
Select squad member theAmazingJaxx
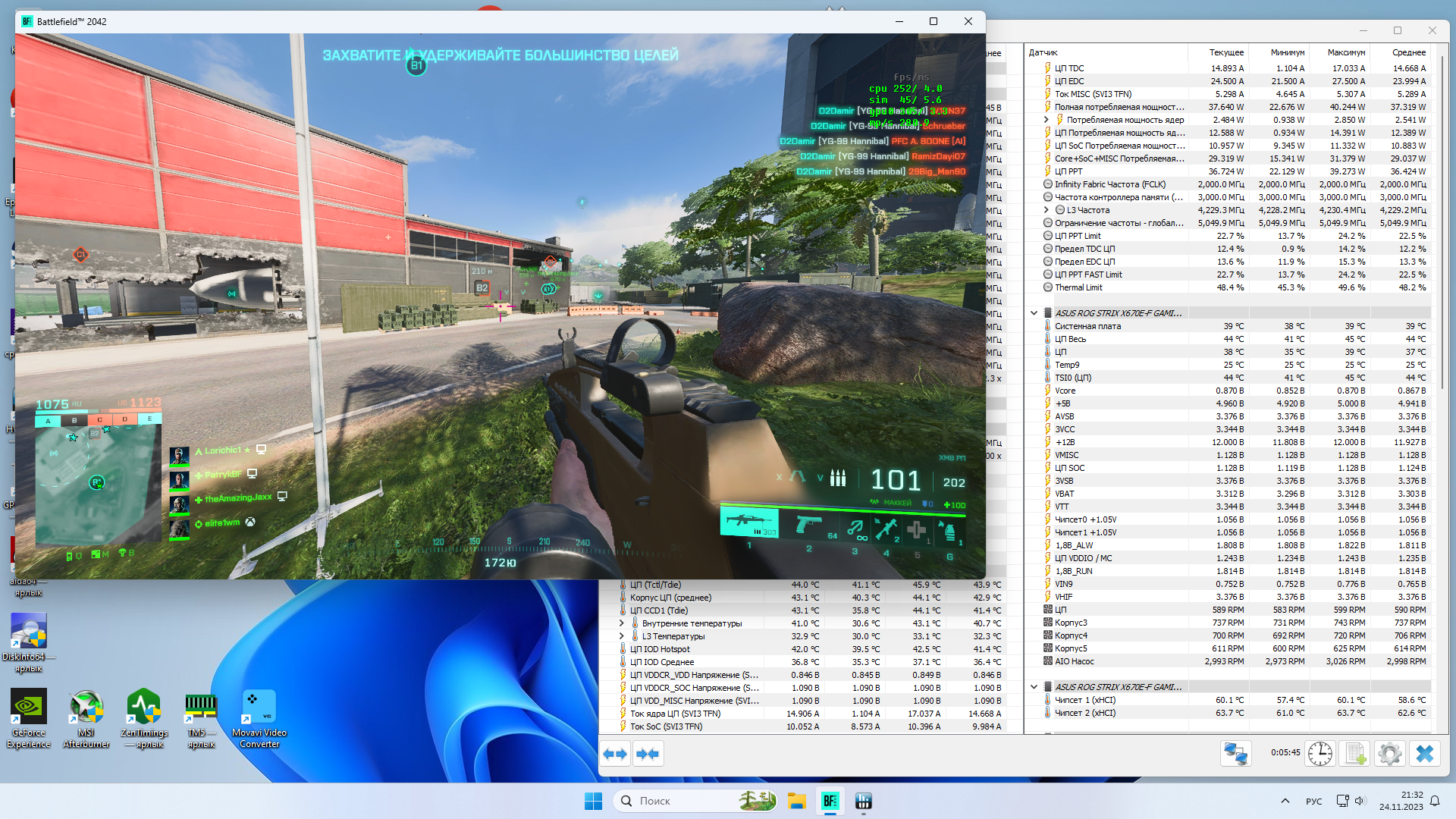pyautogui.click(x=229, y=498)
